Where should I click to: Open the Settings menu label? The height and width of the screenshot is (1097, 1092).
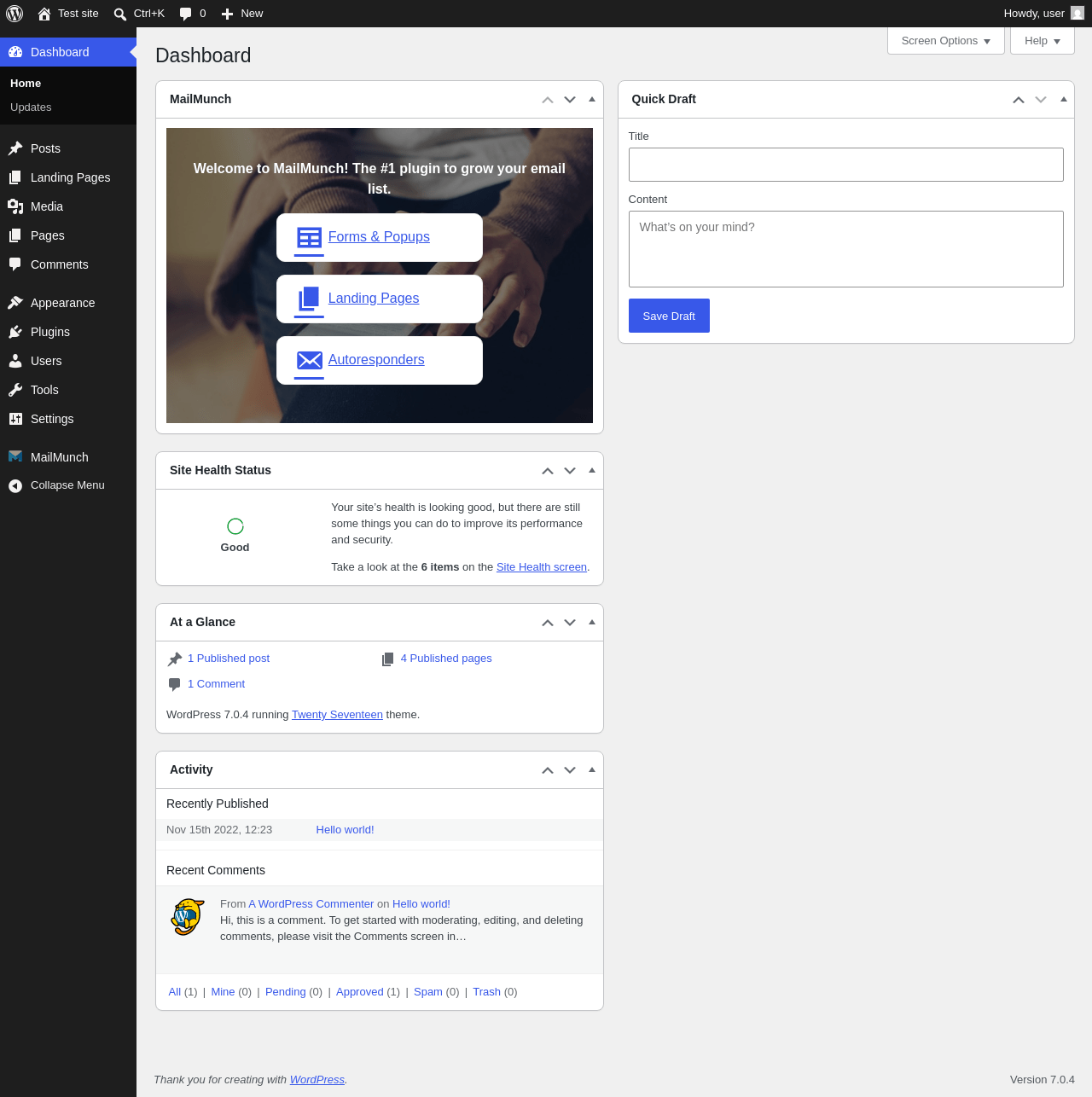pyautogui.click(x=52, y=419)
